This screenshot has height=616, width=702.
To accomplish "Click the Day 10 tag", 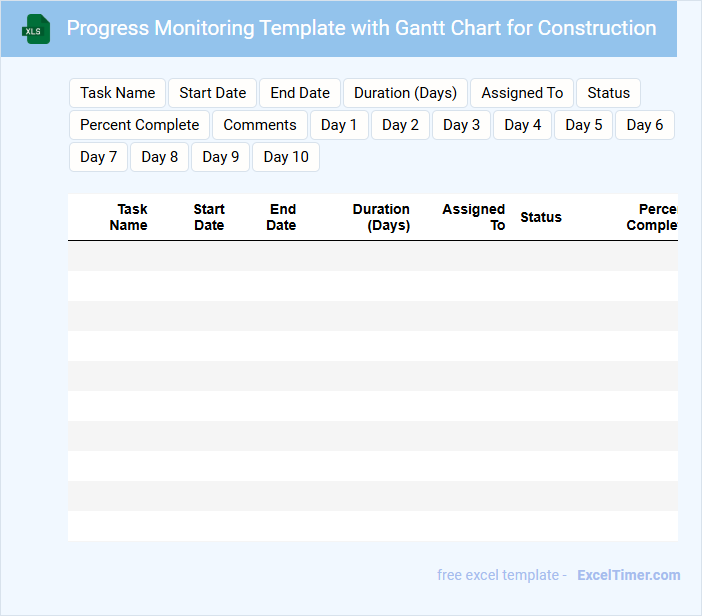I will pos(286,157).
